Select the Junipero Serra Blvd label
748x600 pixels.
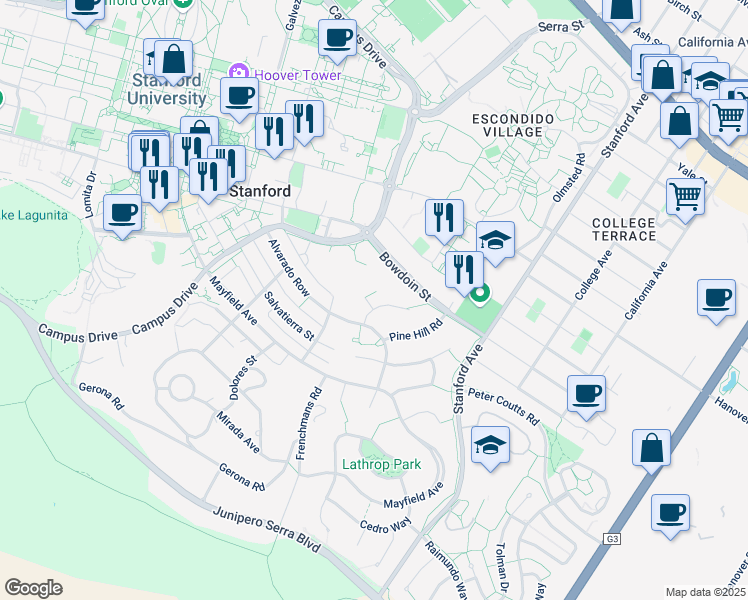tap(267, 529)
